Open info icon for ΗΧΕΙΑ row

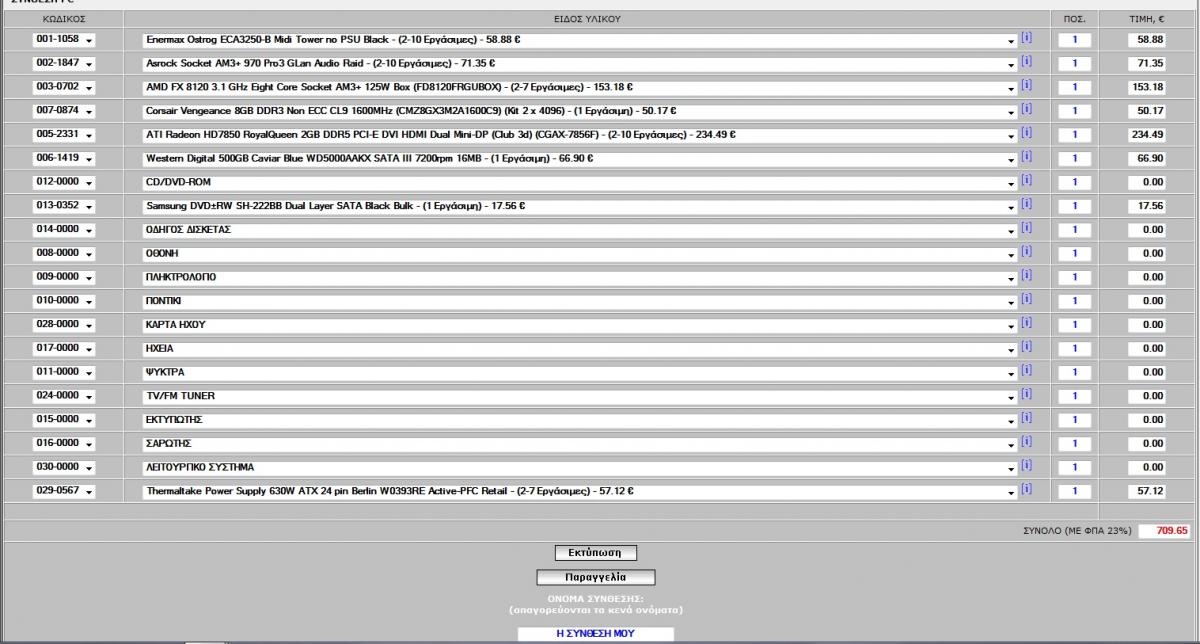(1026, 347)
